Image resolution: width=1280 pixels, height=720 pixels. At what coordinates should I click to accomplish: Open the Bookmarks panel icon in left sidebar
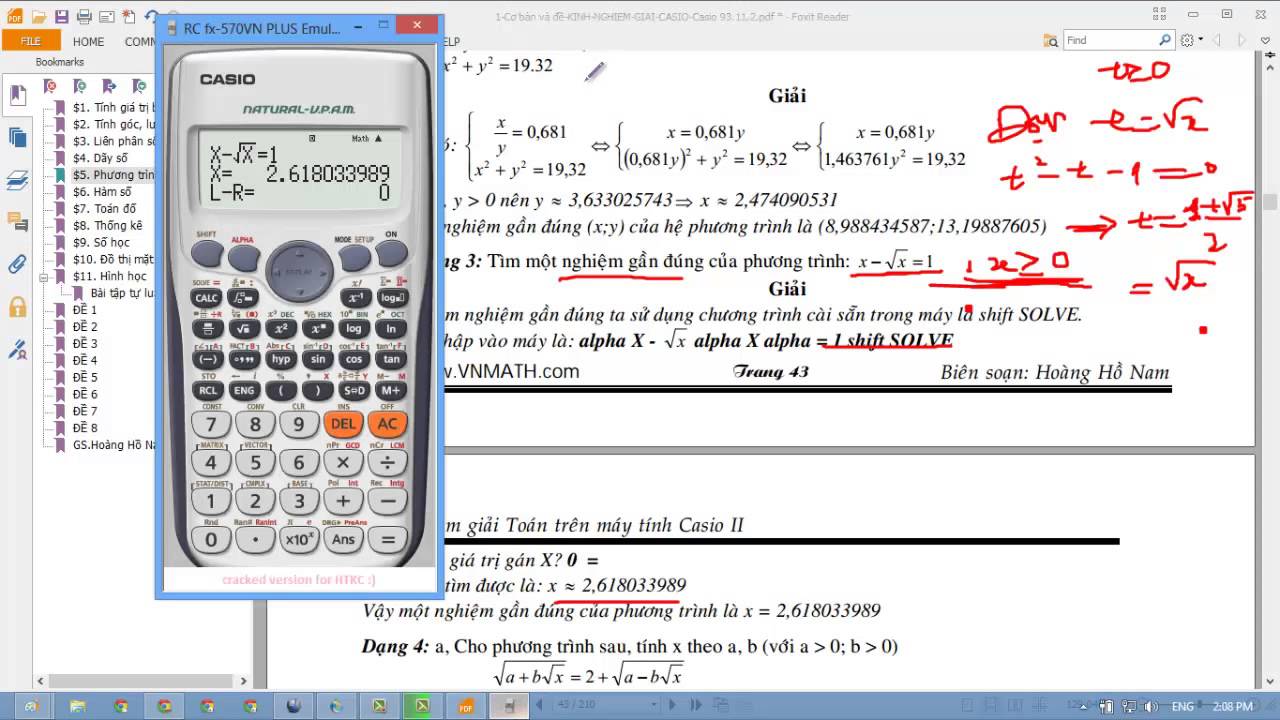17,95
